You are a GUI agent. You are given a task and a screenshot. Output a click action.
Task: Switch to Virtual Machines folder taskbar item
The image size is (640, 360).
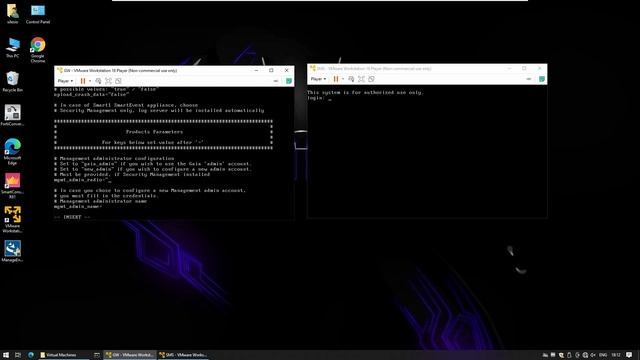pyautogui.click(x=64, y=355)
